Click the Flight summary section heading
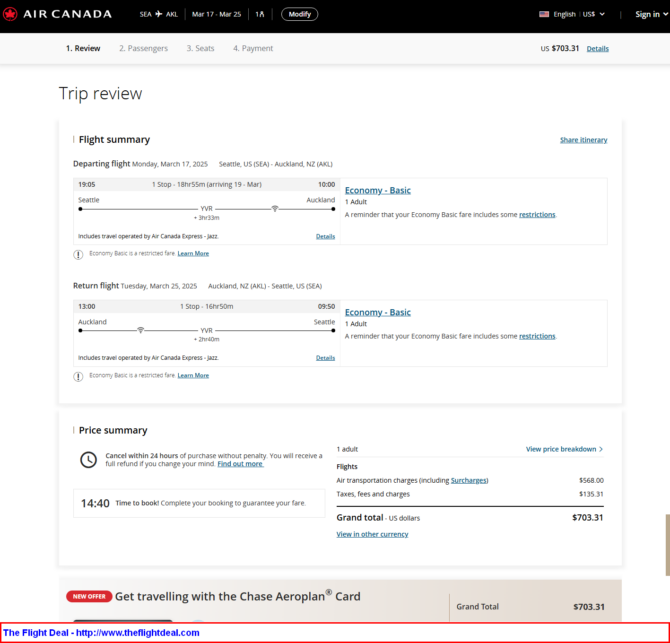This screenshot has height=643, width=670. (114, 140)
